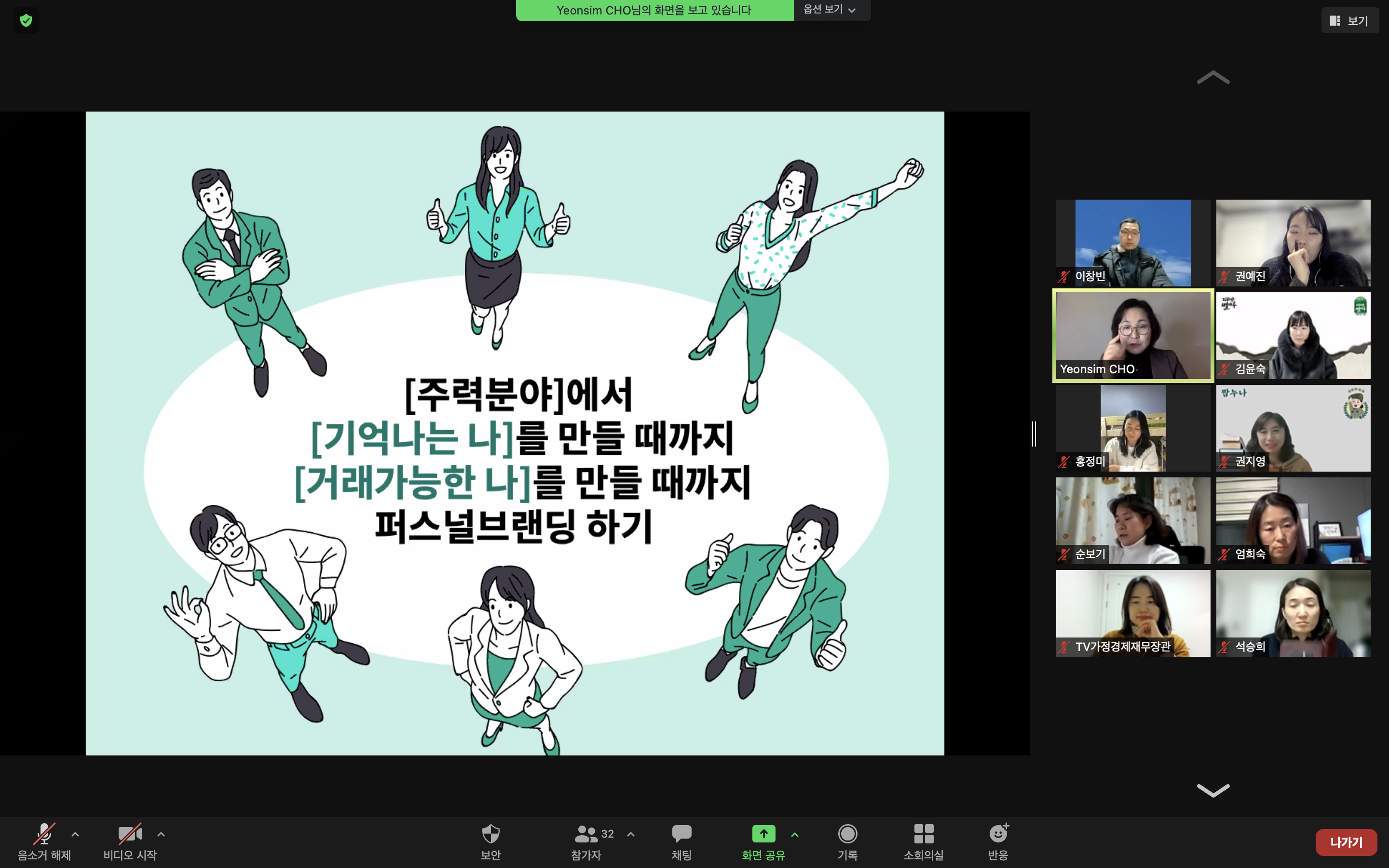Click the red 나가기 leave button

(x=1346, y=842)
